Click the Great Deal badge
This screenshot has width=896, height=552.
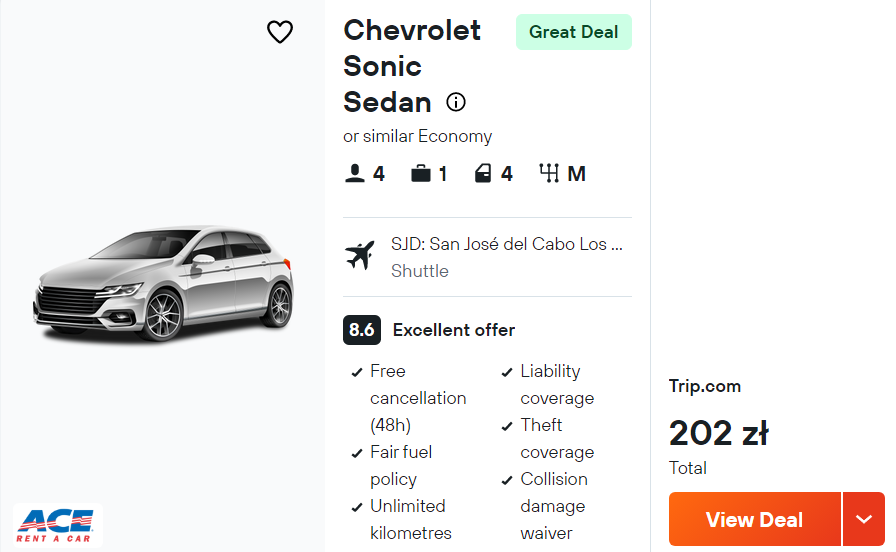[573, 32]
